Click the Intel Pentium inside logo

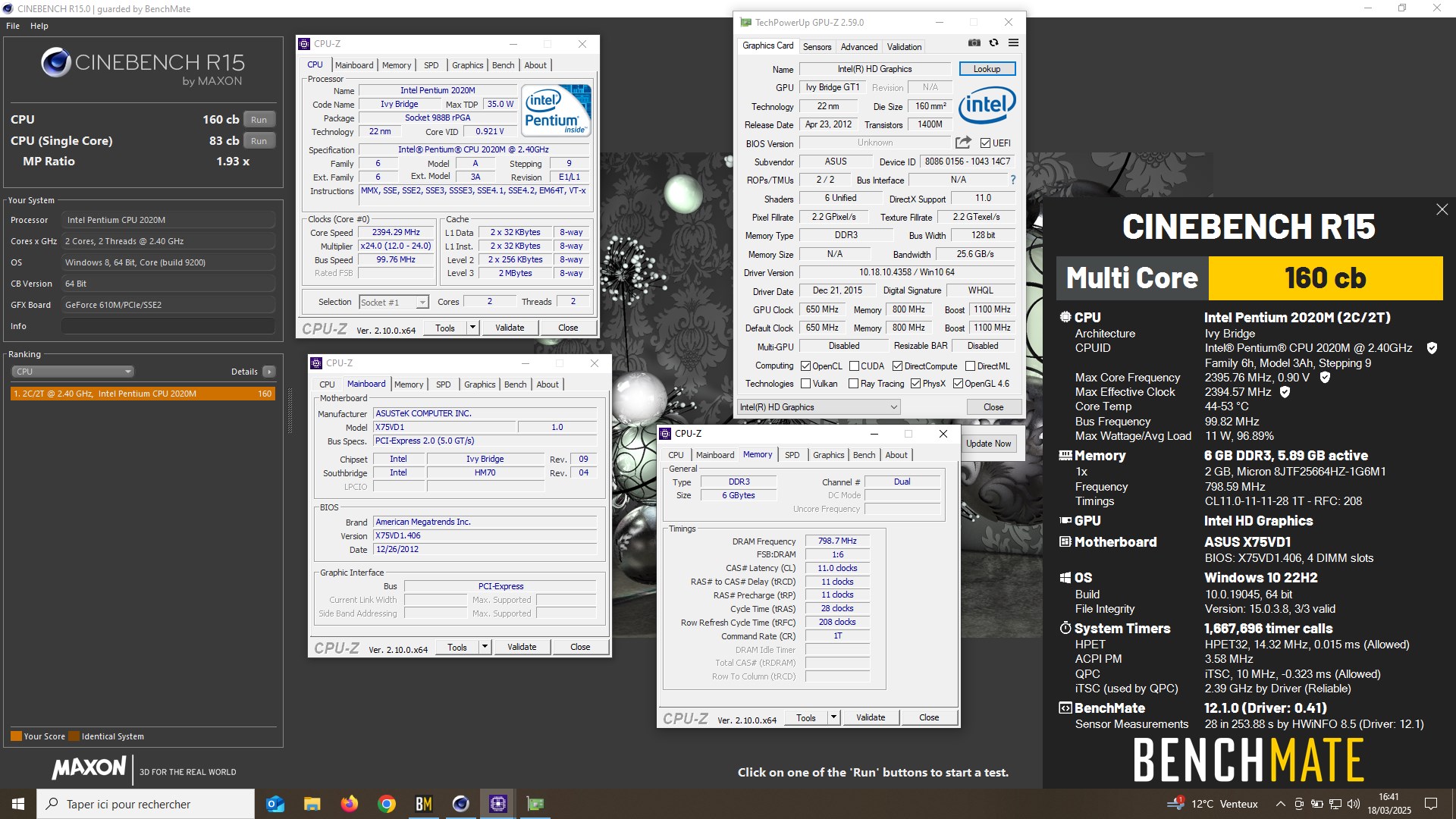point(557,111)
